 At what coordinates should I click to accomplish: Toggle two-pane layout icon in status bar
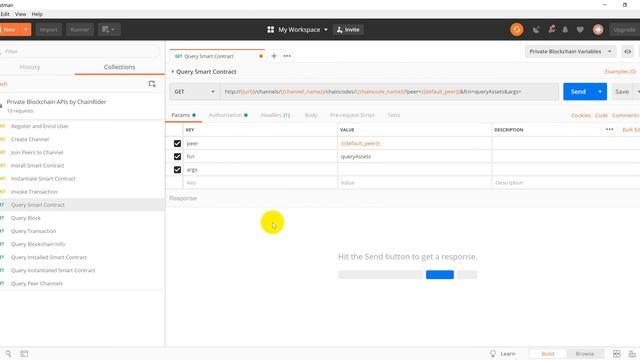pos(616,353)
